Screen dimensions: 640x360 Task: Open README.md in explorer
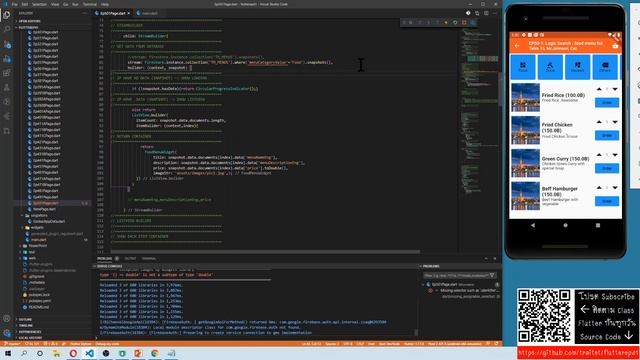tap(39, 307)
